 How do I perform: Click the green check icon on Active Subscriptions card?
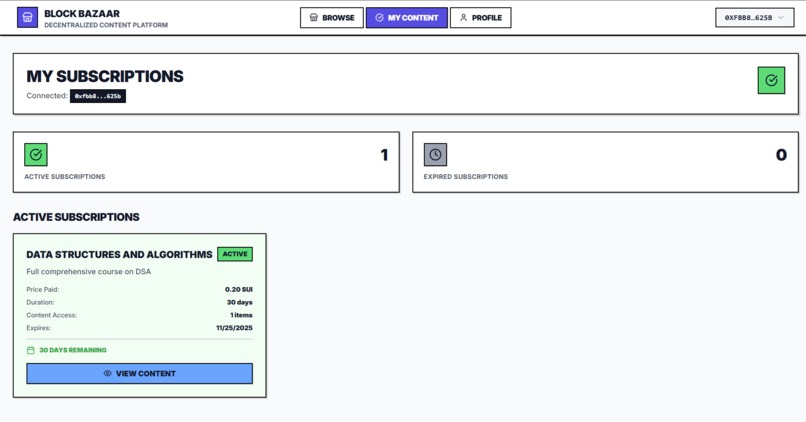click(x=36, y=155)
